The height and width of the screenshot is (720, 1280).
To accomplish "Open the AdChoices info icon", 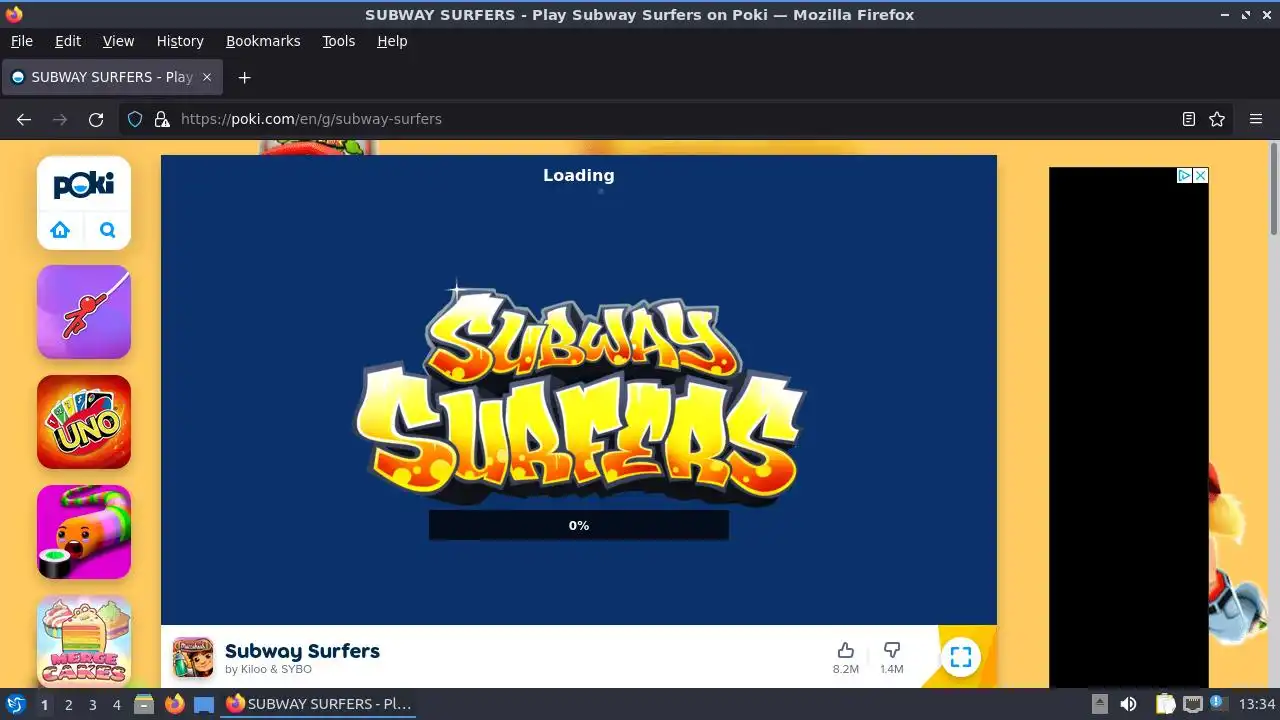I will [1184, 175].
